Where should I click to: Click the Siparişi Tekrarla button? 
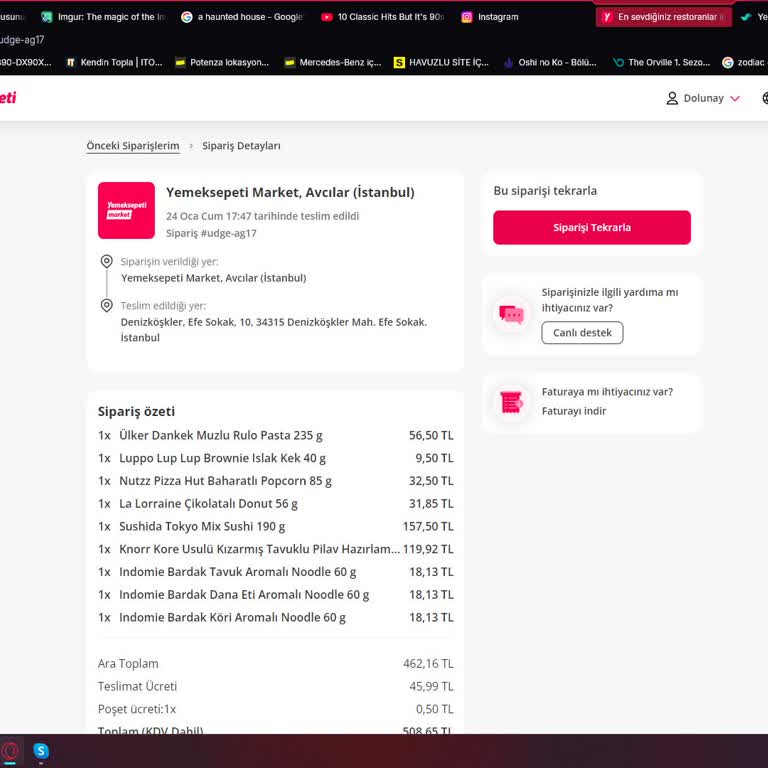click(592, 228)
